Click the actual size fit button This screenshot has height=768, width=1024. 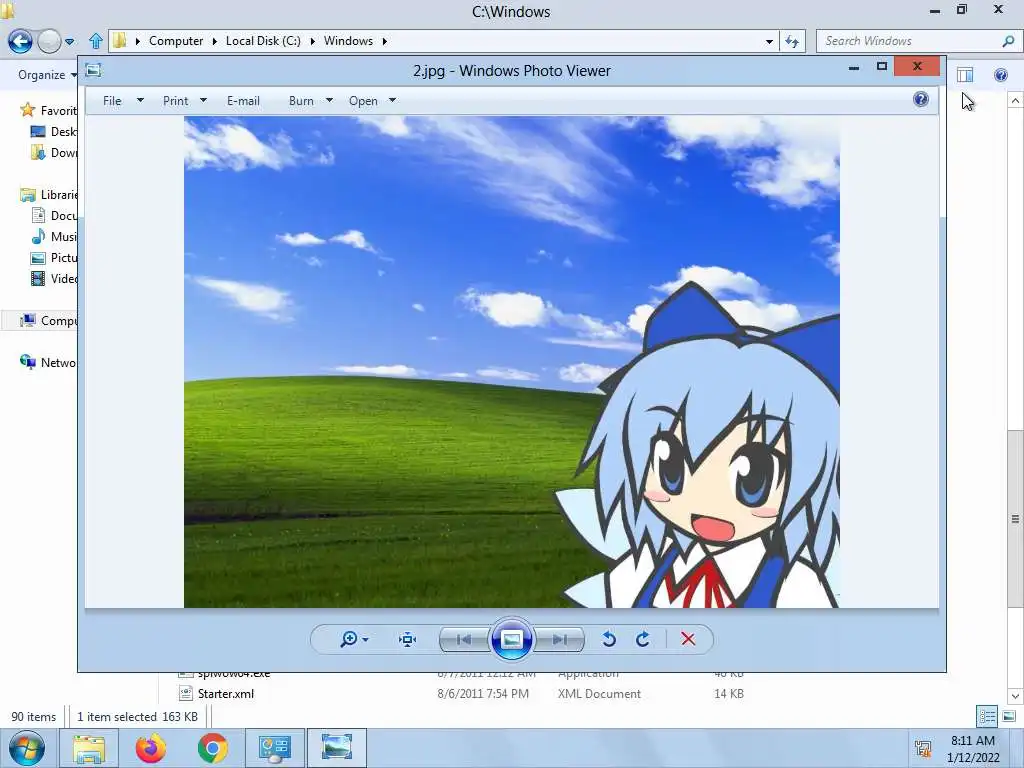408,639
